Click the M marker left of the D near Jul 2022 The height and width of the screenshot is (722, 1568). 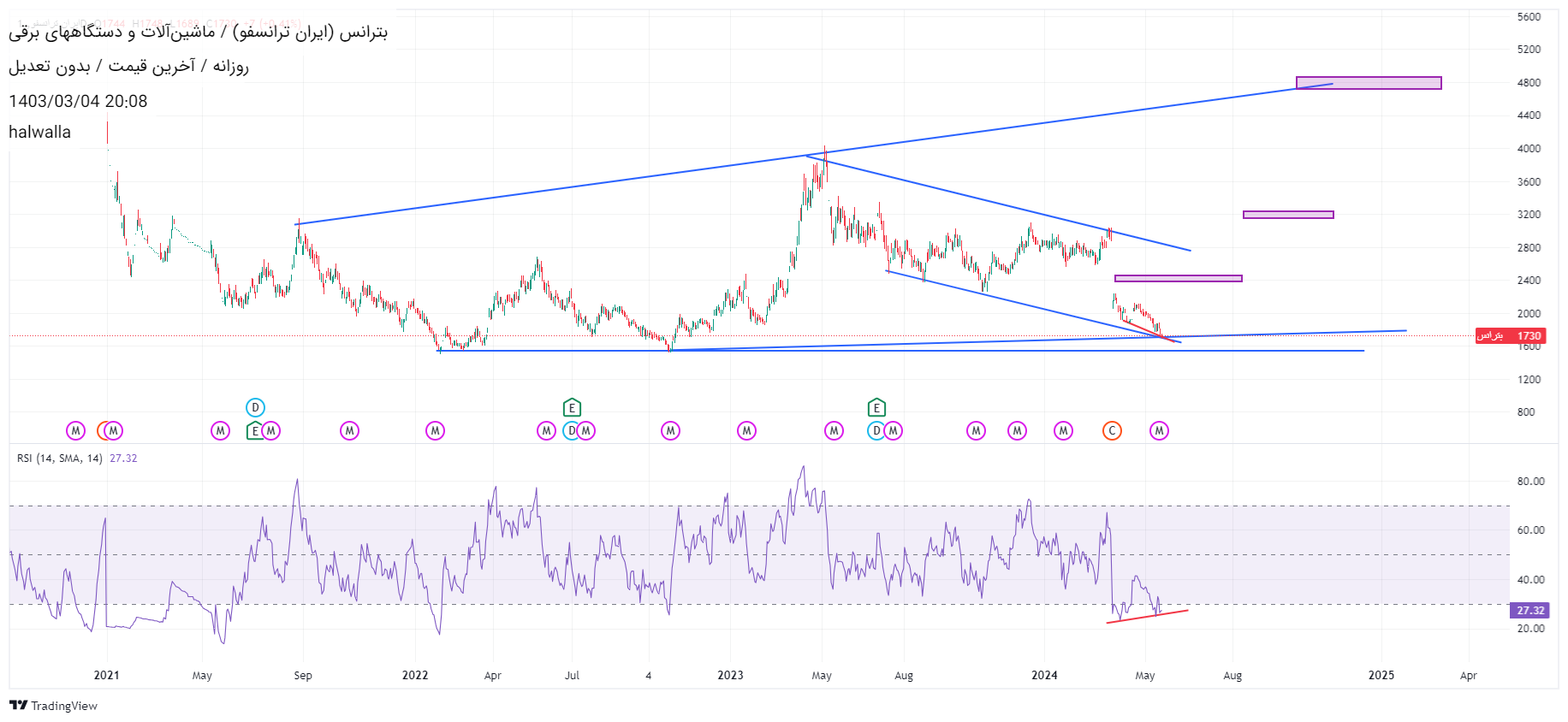tap(547, 430)
